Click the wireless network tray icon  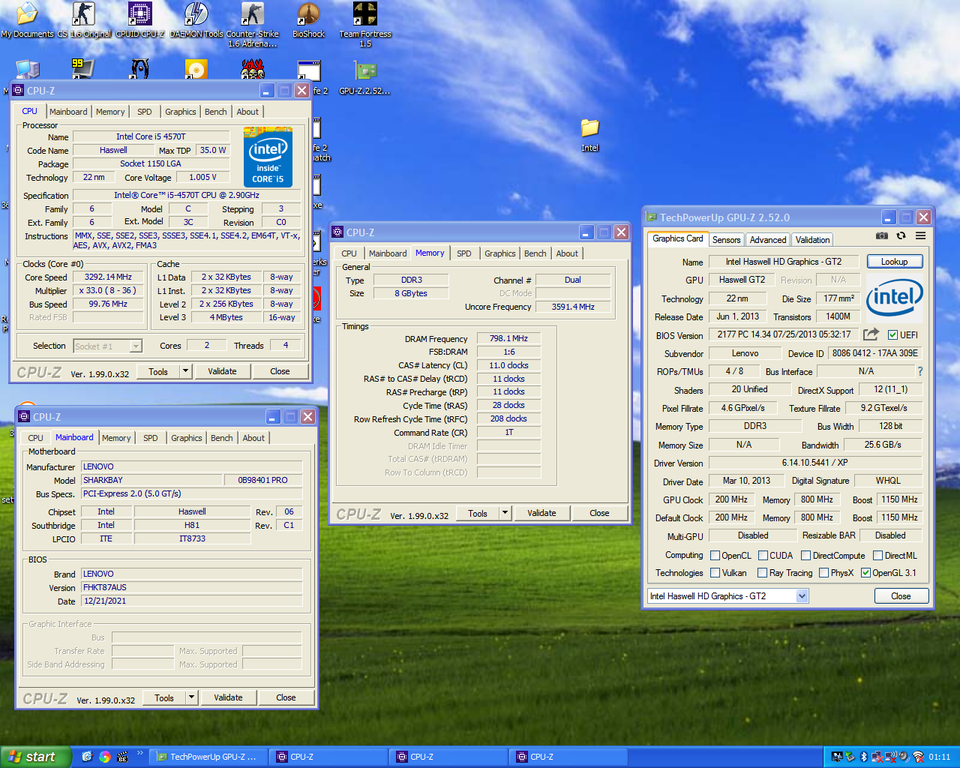pyautogui.click(x=918, y=757)
